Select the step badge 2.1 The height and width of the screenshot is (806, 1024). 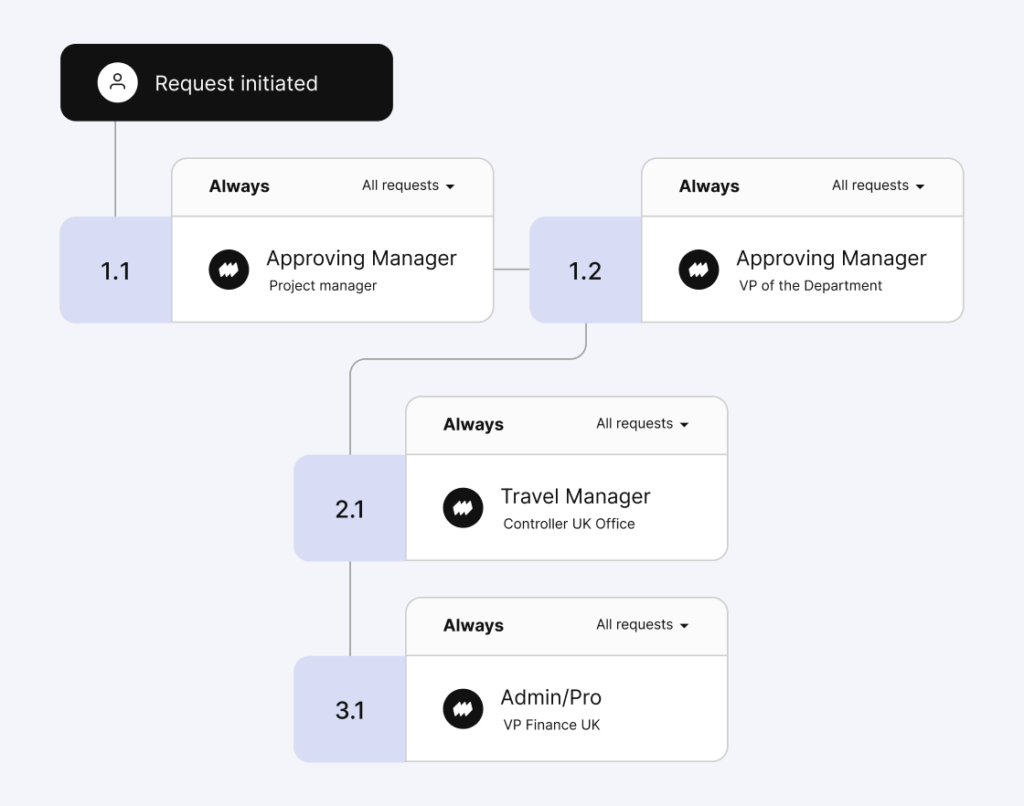(349, 507)
